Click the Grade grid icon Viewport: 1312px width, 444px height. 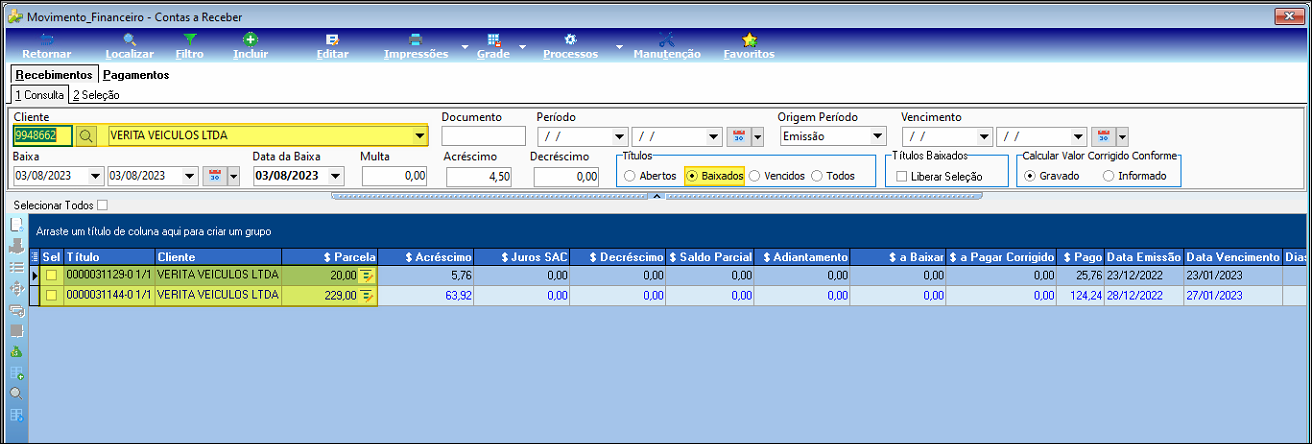tap(493, 40)
